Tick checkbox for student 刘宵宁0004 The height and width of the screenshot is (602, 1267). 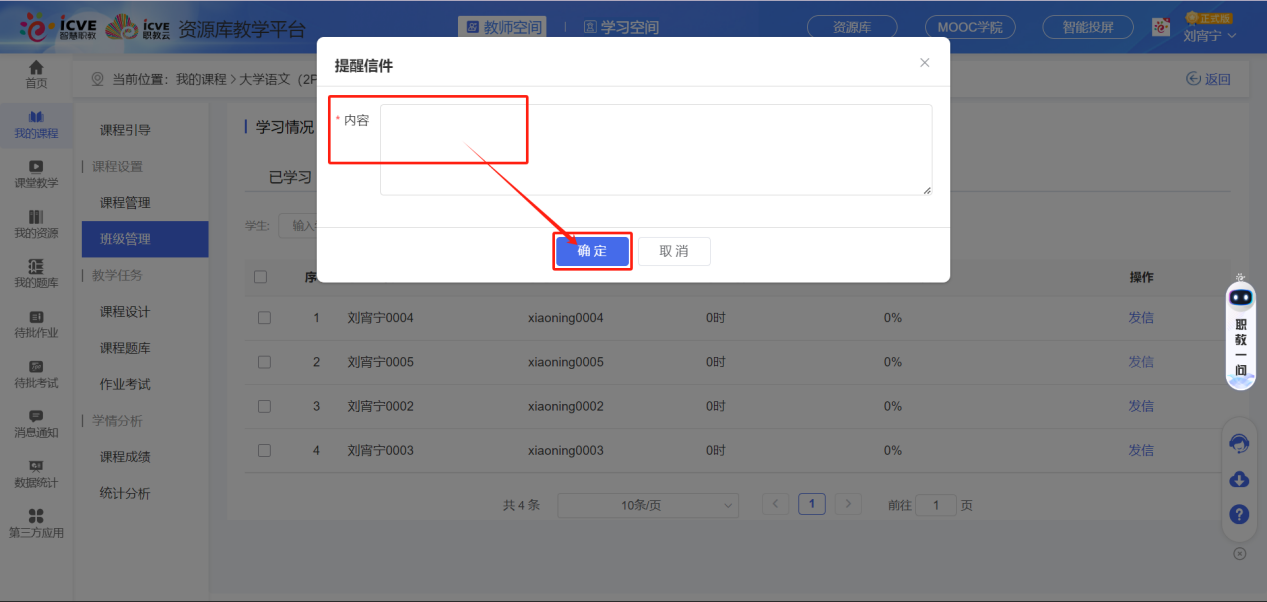[x=264, y=318]
